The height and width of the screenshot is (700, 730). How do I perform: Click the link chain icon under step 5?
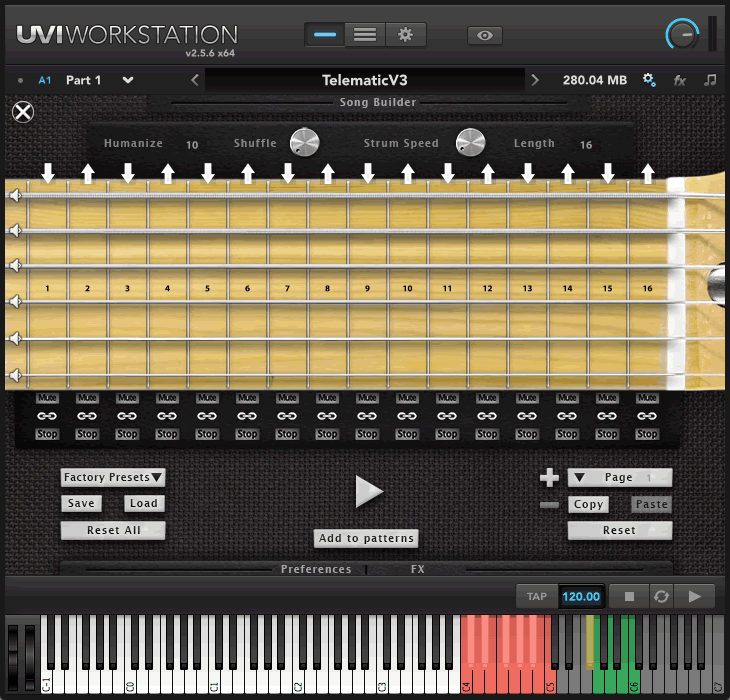207,415
